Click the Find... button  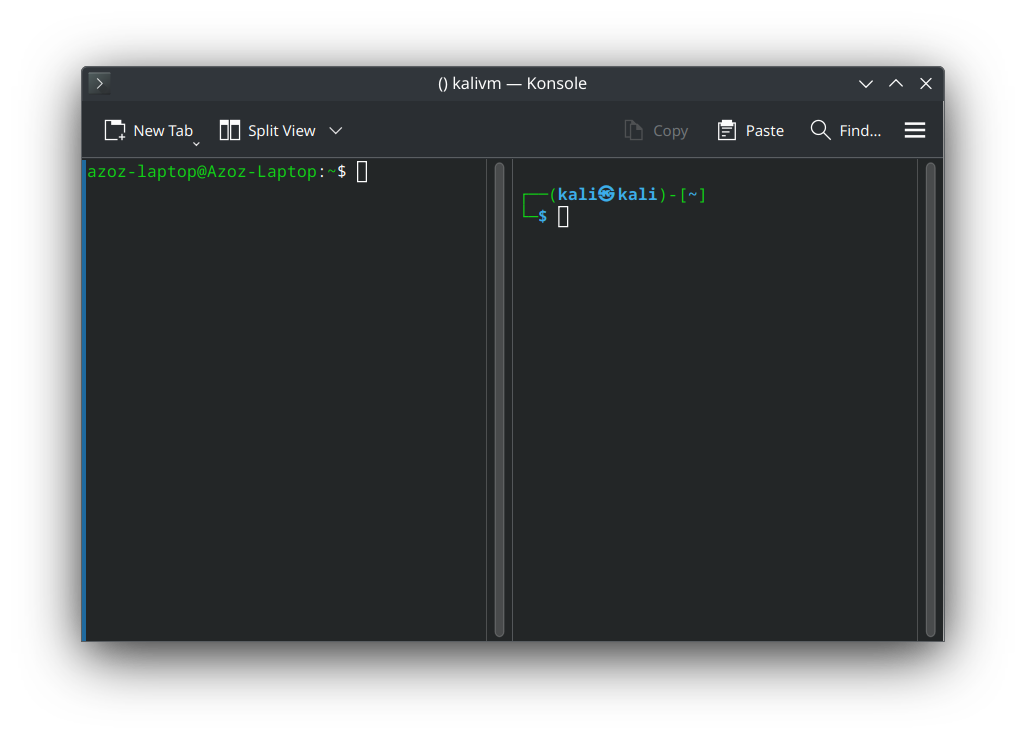(x=861, y=130)
